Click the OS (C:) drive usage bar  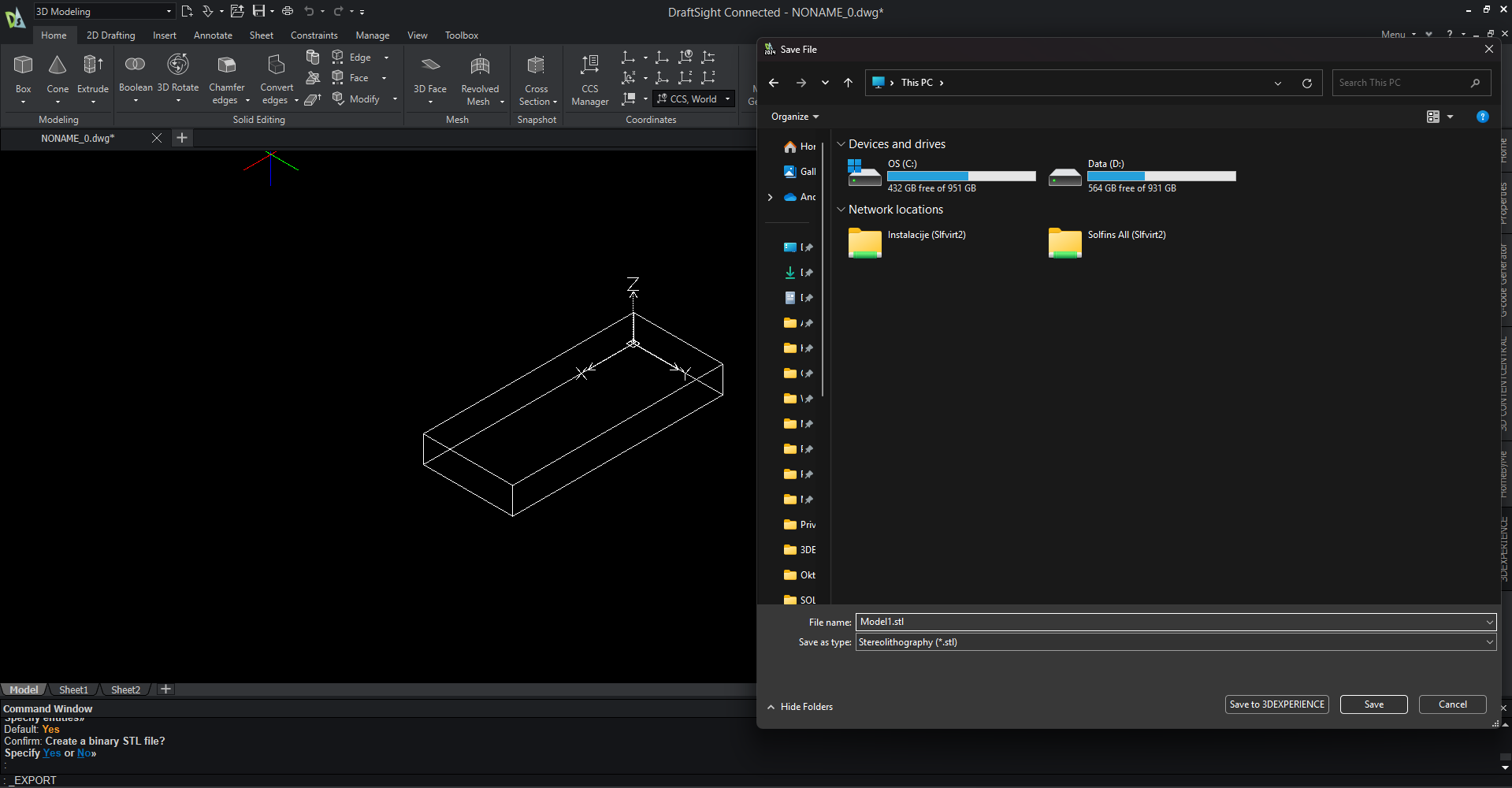960,176
